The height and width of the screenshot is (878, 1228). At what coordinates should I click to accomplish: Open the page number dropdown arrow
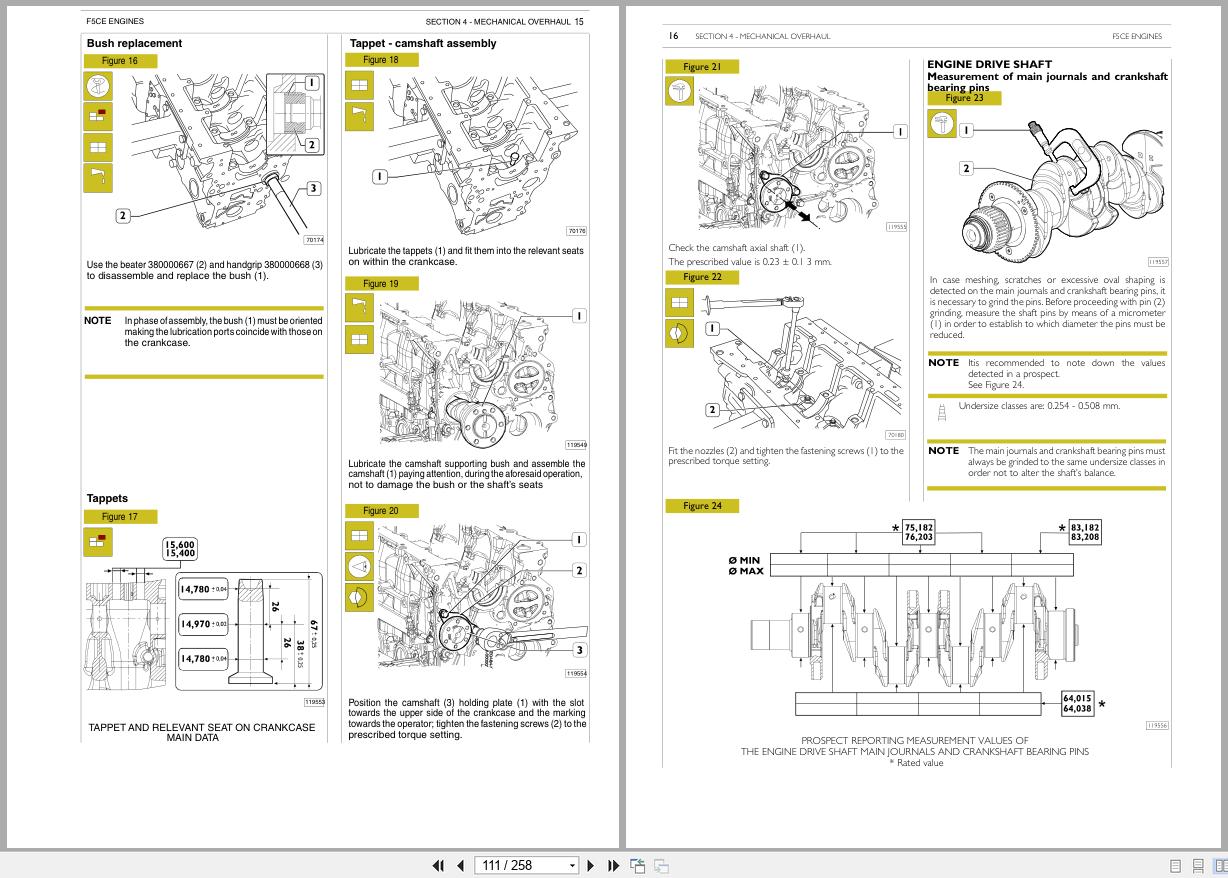pos(573,865)
